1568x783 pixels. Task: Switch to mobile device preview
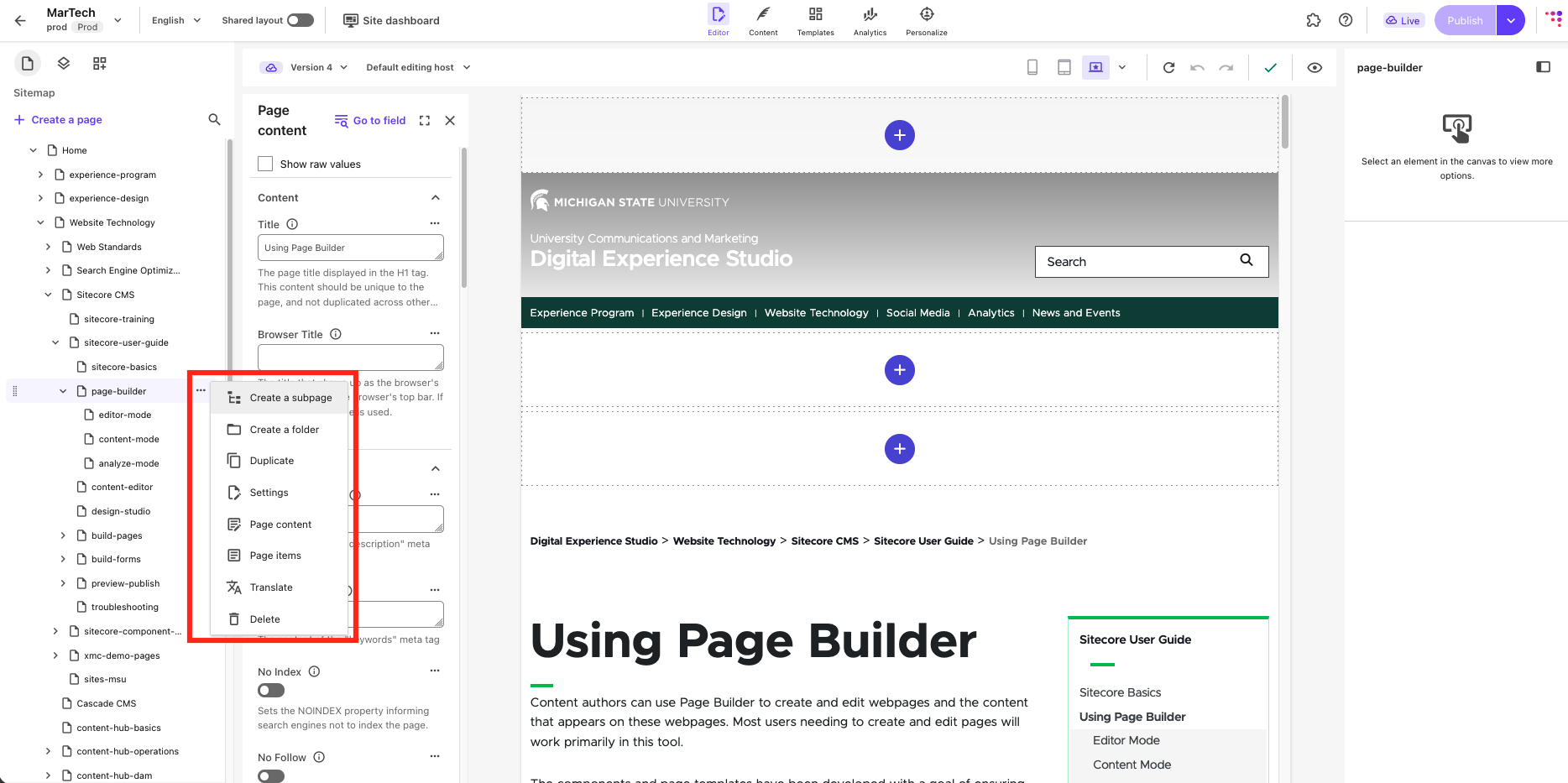1032,68
